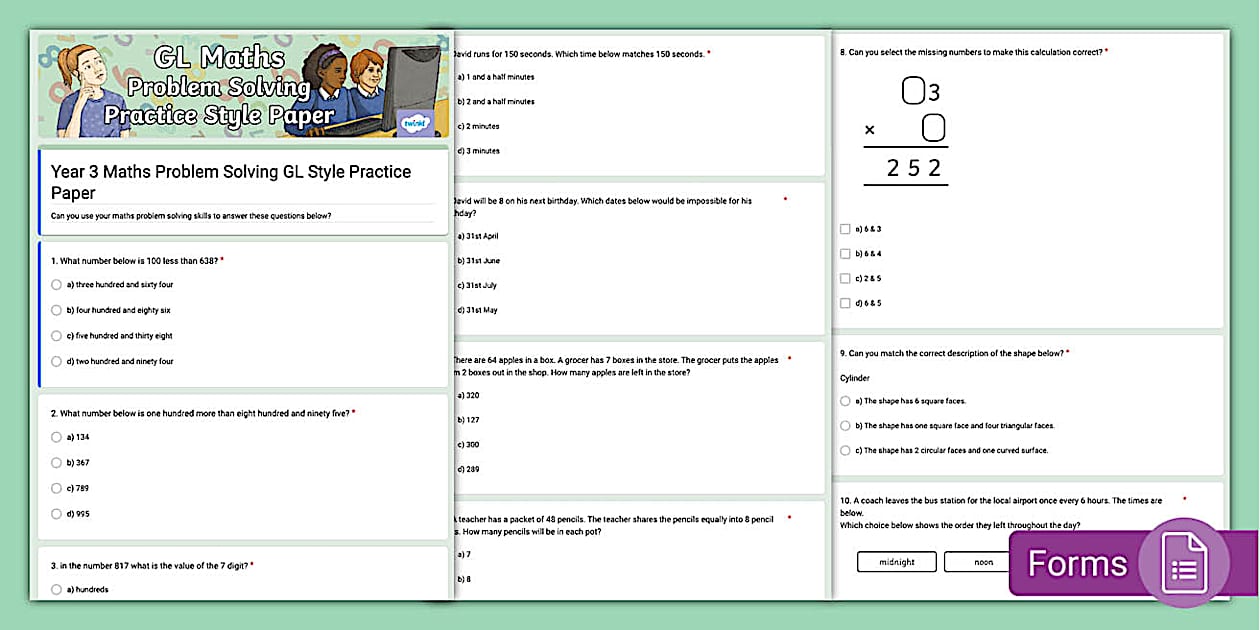Select "three hundred and sixty four" for question 1
The height and width of the screenshot is (630, 1260).
coord(56,284)
